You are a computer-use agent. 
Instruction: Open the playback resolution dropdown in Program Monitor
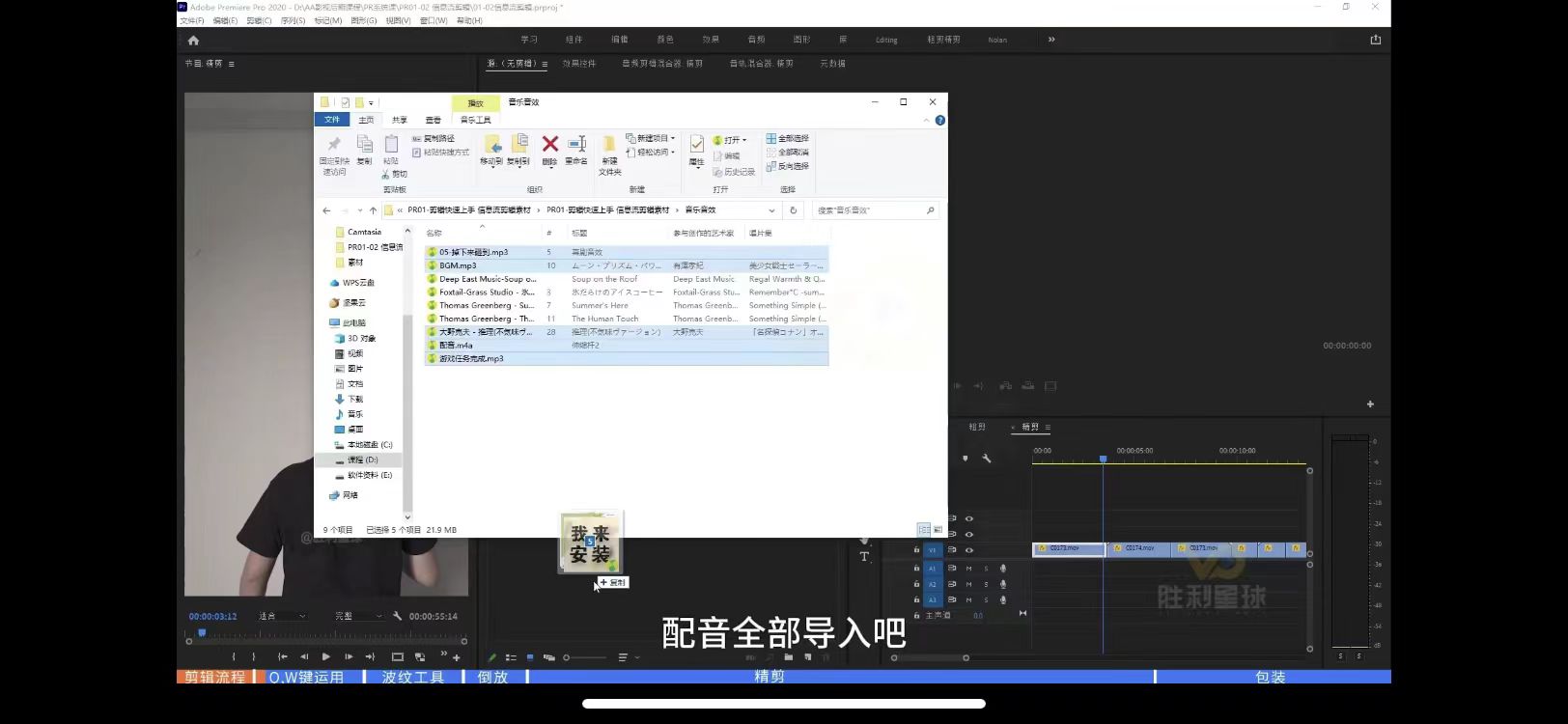tap(356, 616)
